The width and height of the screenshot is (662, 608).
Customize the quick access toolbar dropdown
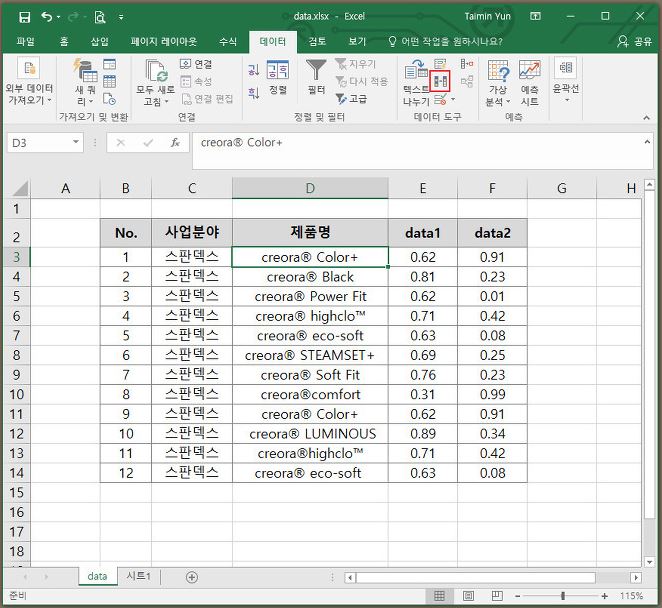click(121, 17)
